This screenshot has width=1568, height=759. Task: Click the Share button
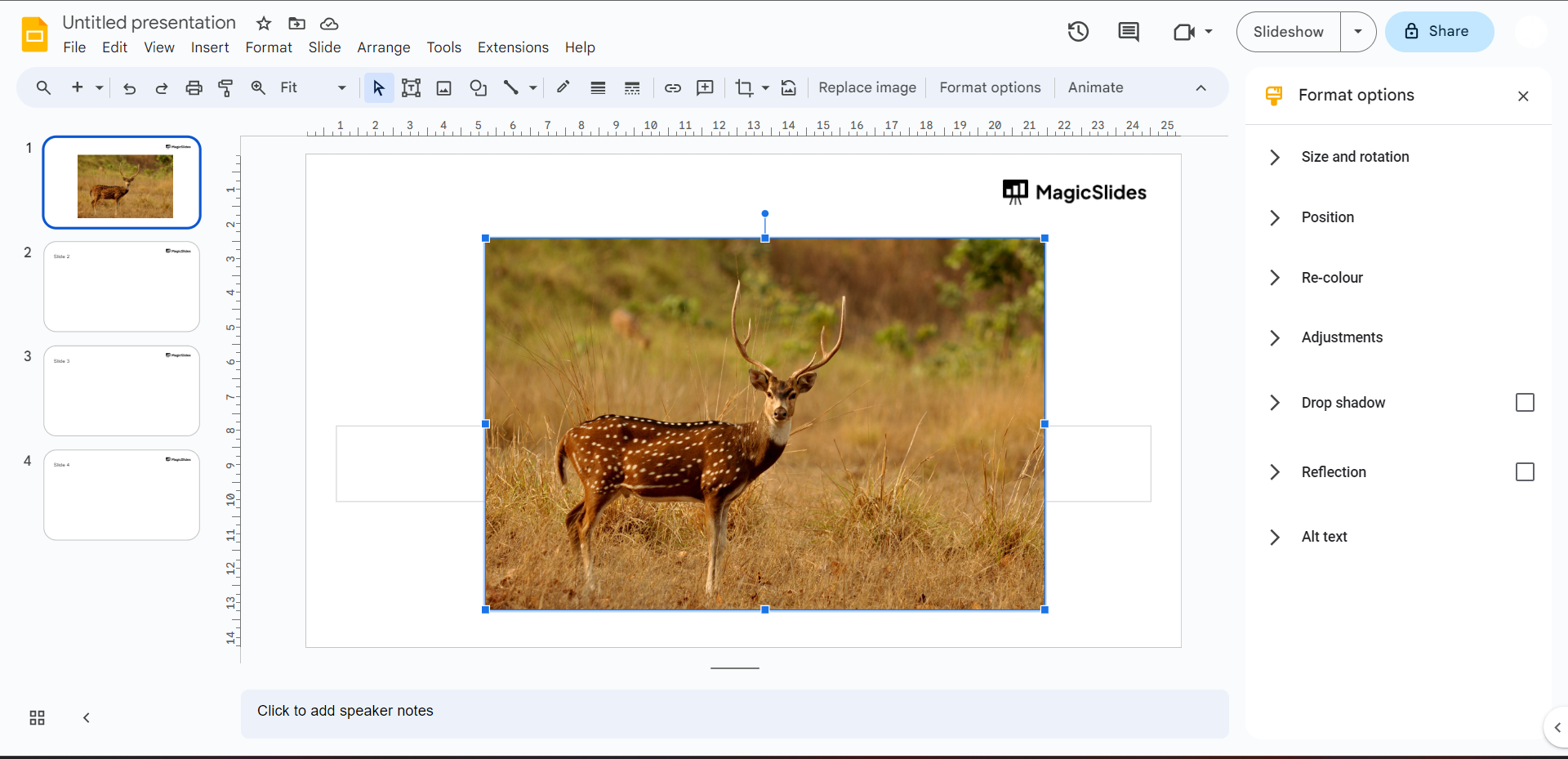(1439, 32)
